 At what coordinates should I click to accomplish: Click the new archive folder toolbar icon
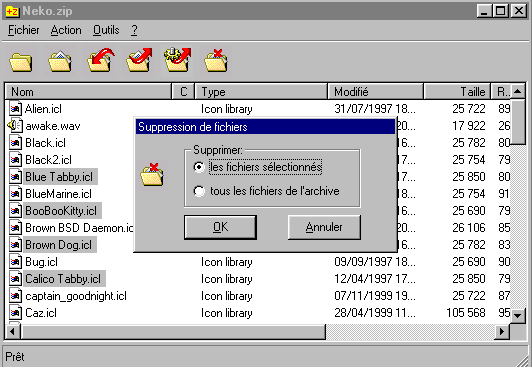(21, 61)
